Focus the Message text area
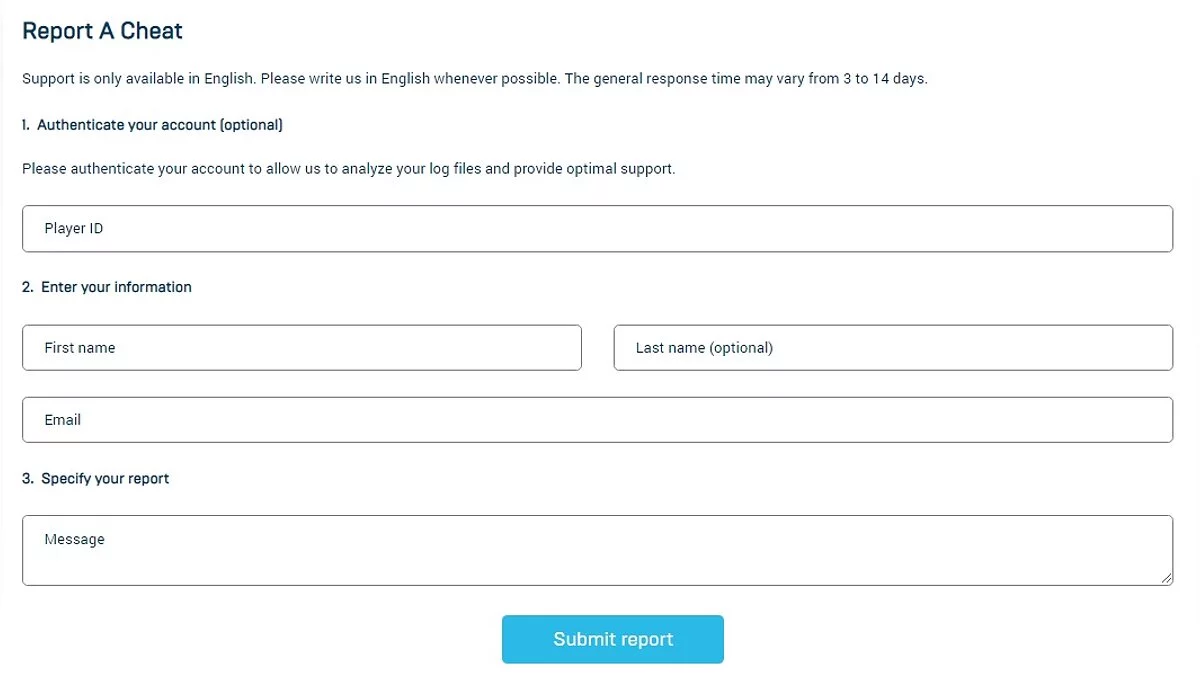 (597, 550)
